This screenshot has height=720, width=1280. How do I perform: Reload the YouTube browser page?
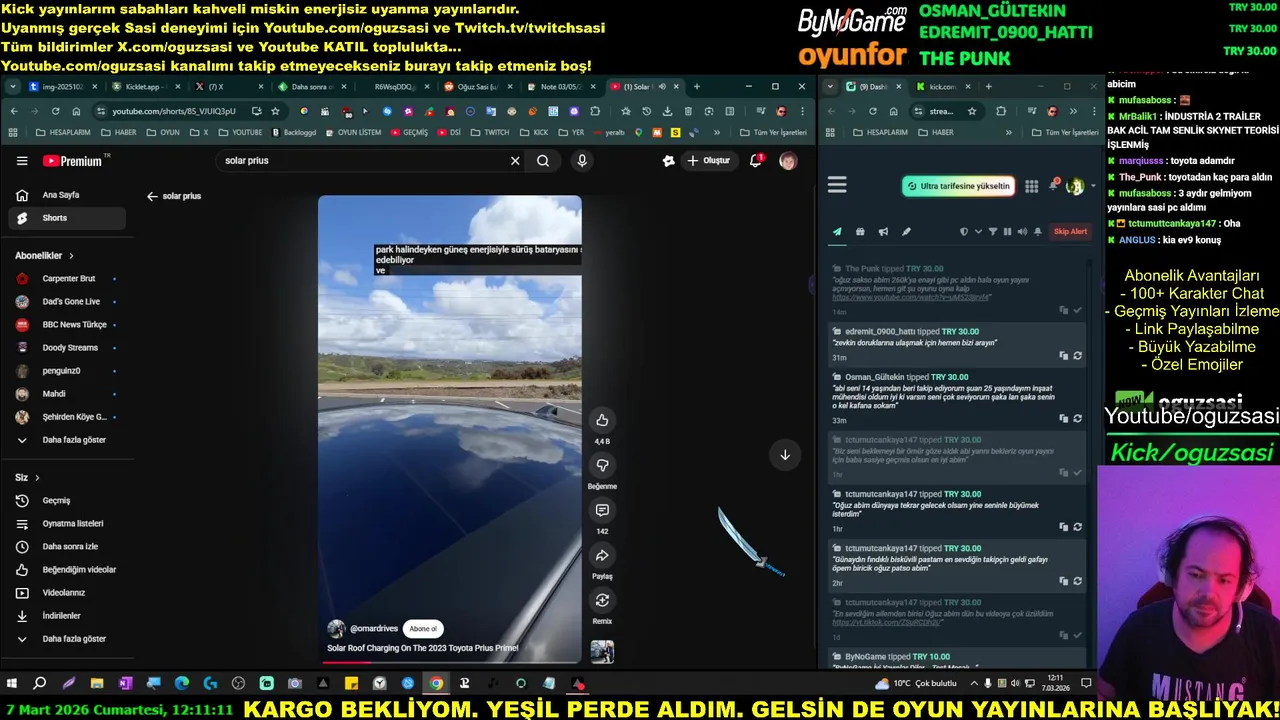[x=55, y=111]
